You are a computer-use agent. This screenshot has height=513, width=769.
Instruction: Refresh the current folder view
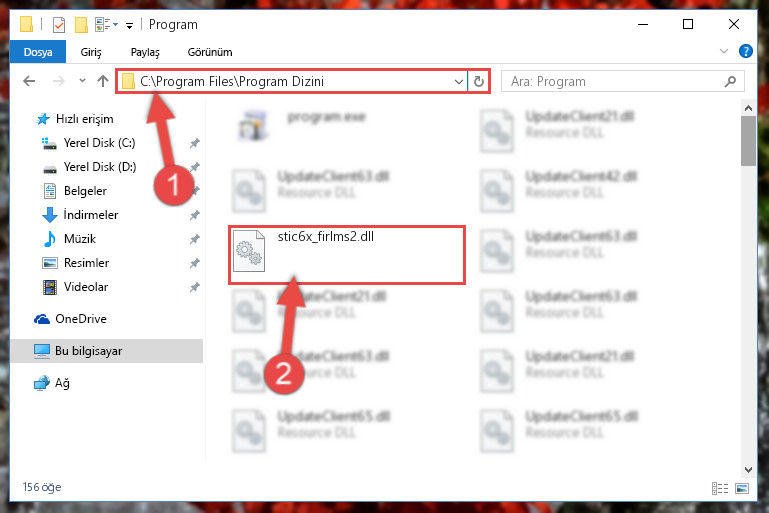479,81
